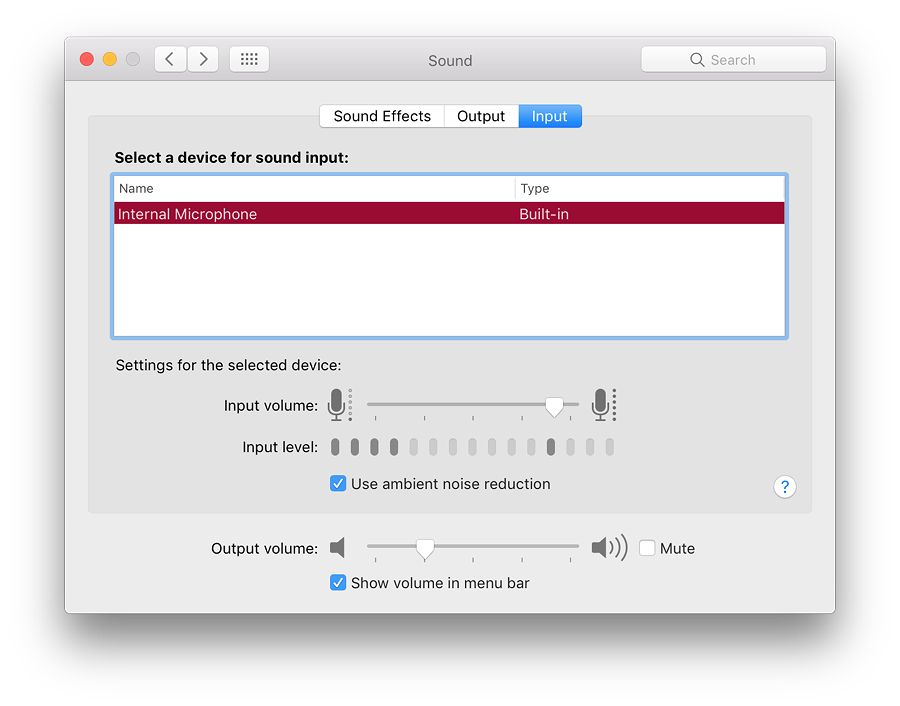Check the Mute checkbox

point(647,548)
